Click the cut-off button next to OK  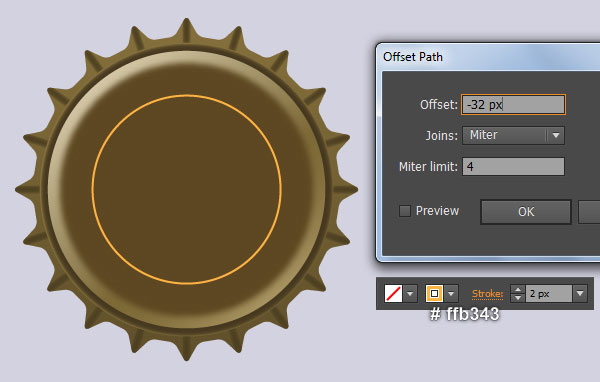pos(589,212)
